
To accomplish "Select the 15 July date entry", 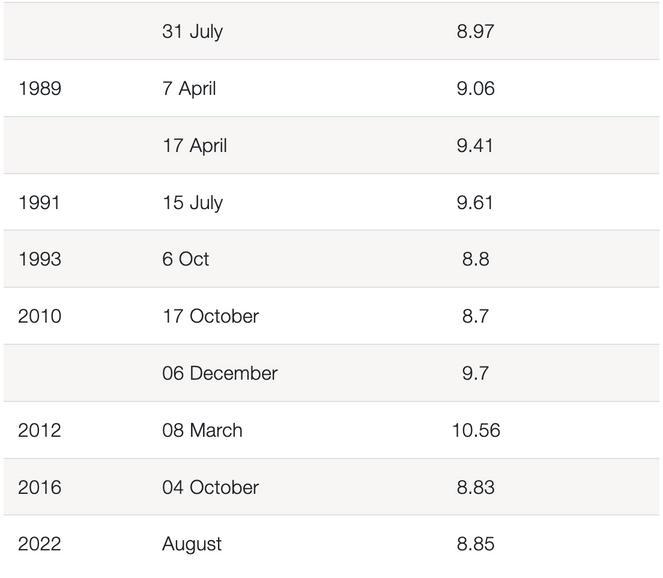I will [x=193, y=203].
